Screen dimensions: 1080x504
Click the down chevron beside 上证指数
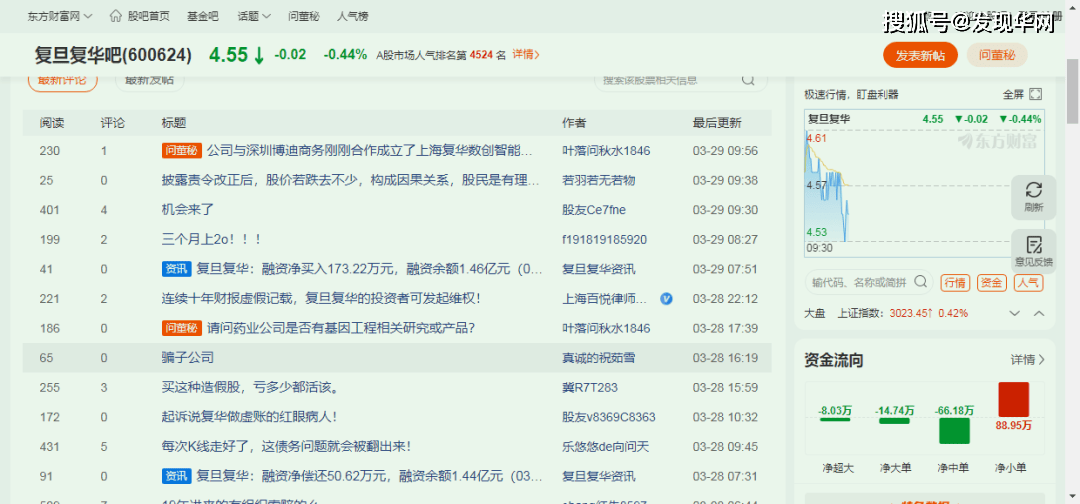[1015, 313]
